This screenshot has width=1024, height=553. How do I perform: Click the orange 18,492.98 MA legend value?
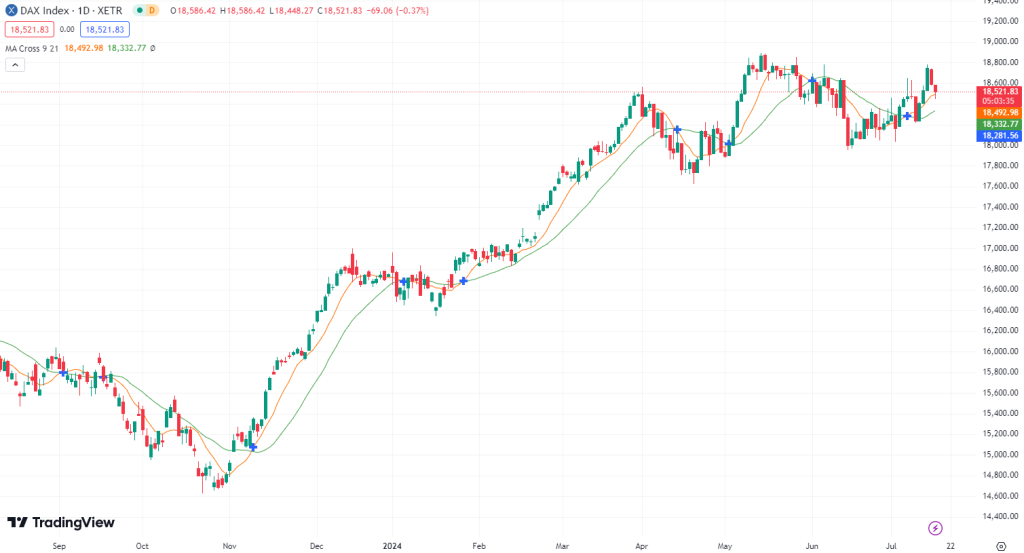[84, 48]
